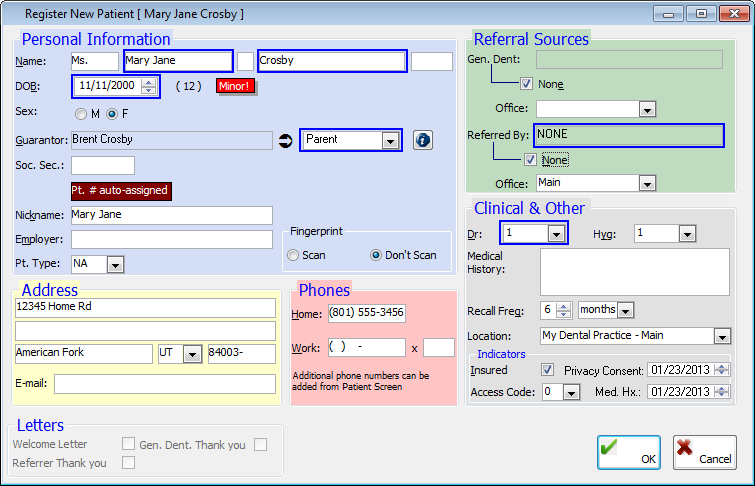Screen dimensions: 755x486
Task: Enable the Welcome Letter checkbox
Action: pos(128,444)
